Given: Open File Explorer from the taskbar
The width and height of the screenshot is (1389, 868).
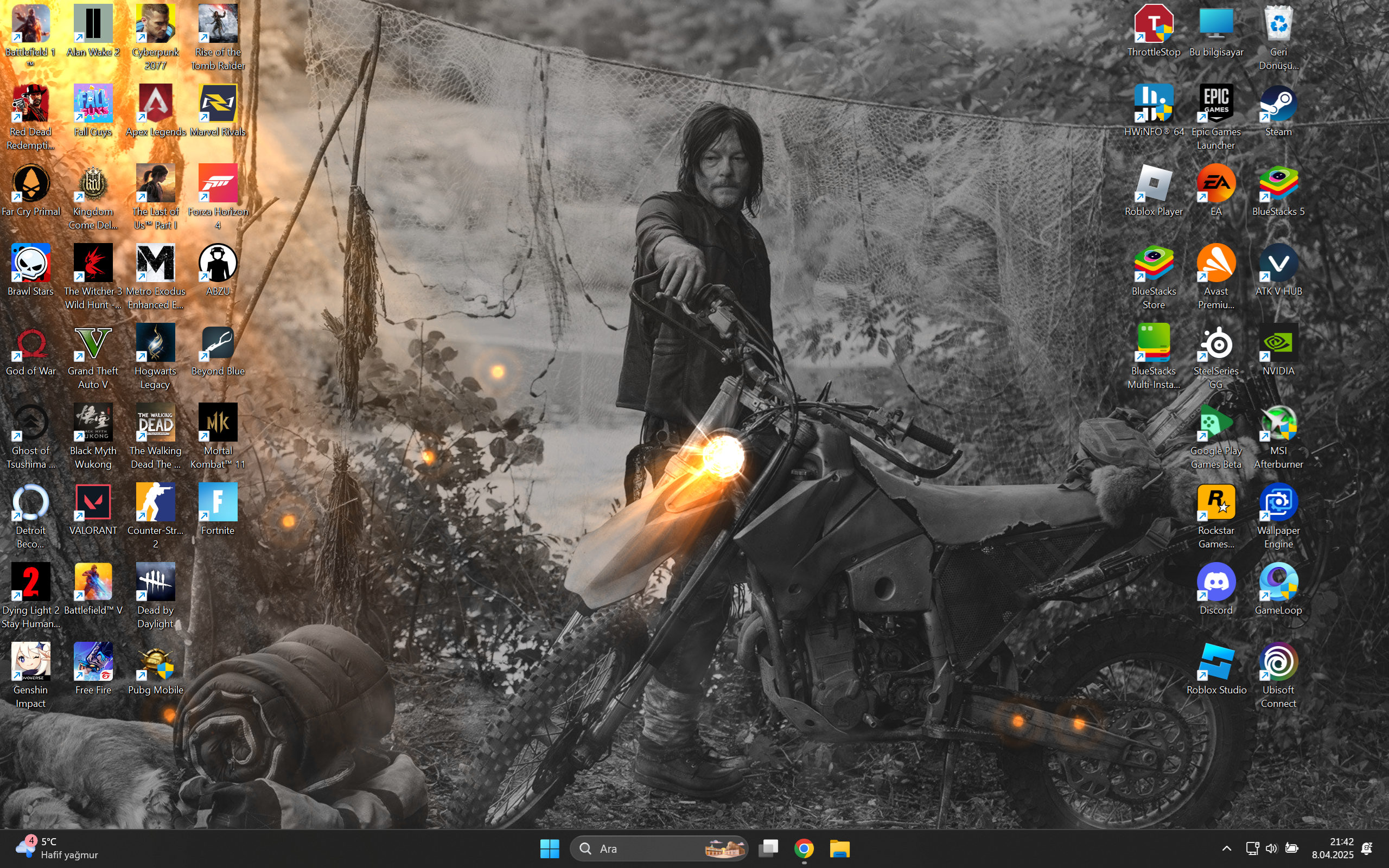Looking at the screenshot, I should (840, 848).
